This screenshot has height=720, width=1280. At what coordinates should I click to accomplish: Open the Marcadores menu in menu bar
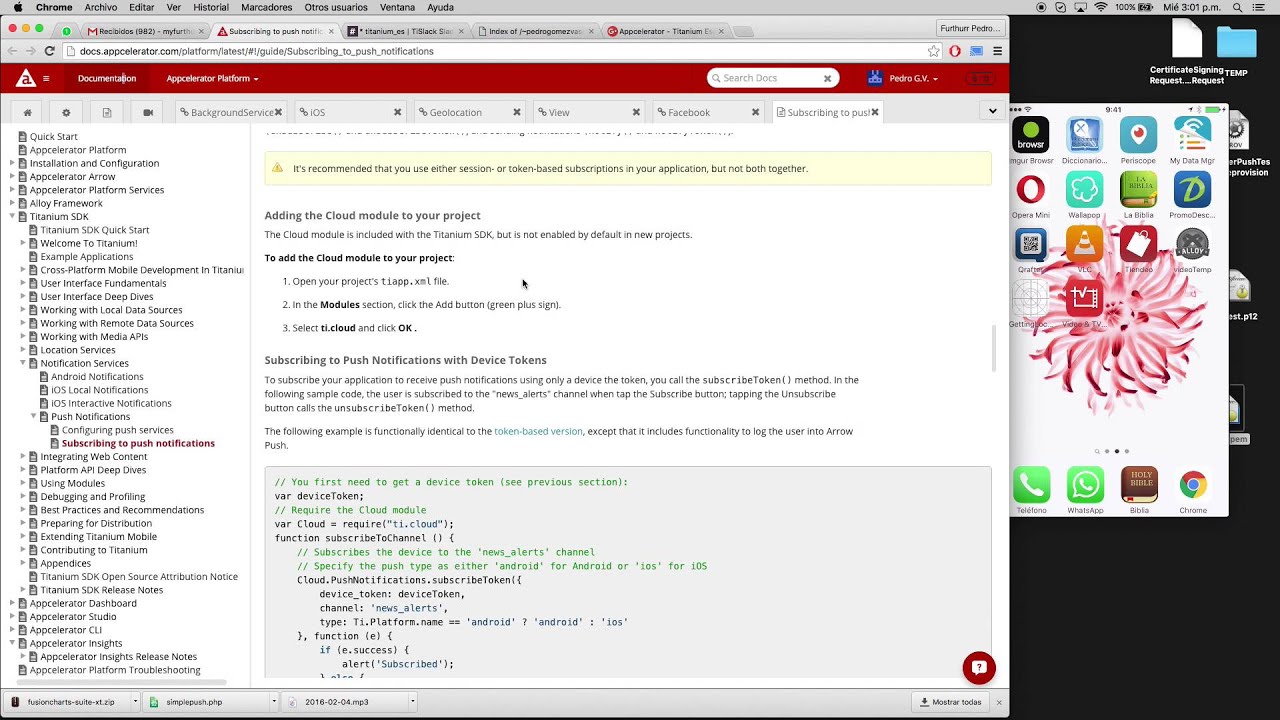(x=267, y=7)
